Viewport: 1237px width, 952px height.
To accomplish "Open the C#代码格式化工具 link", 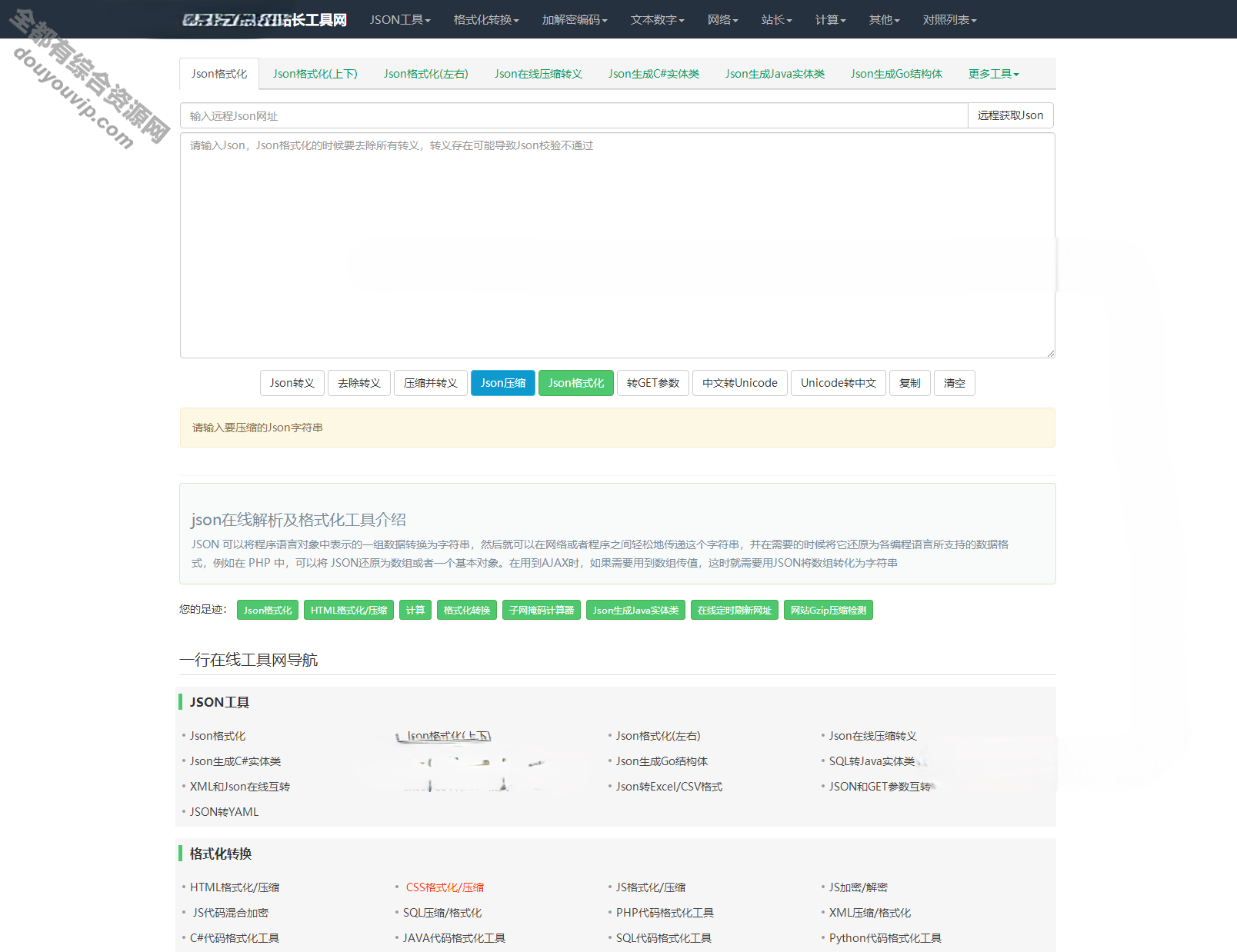I will click(x=235, y=938).
